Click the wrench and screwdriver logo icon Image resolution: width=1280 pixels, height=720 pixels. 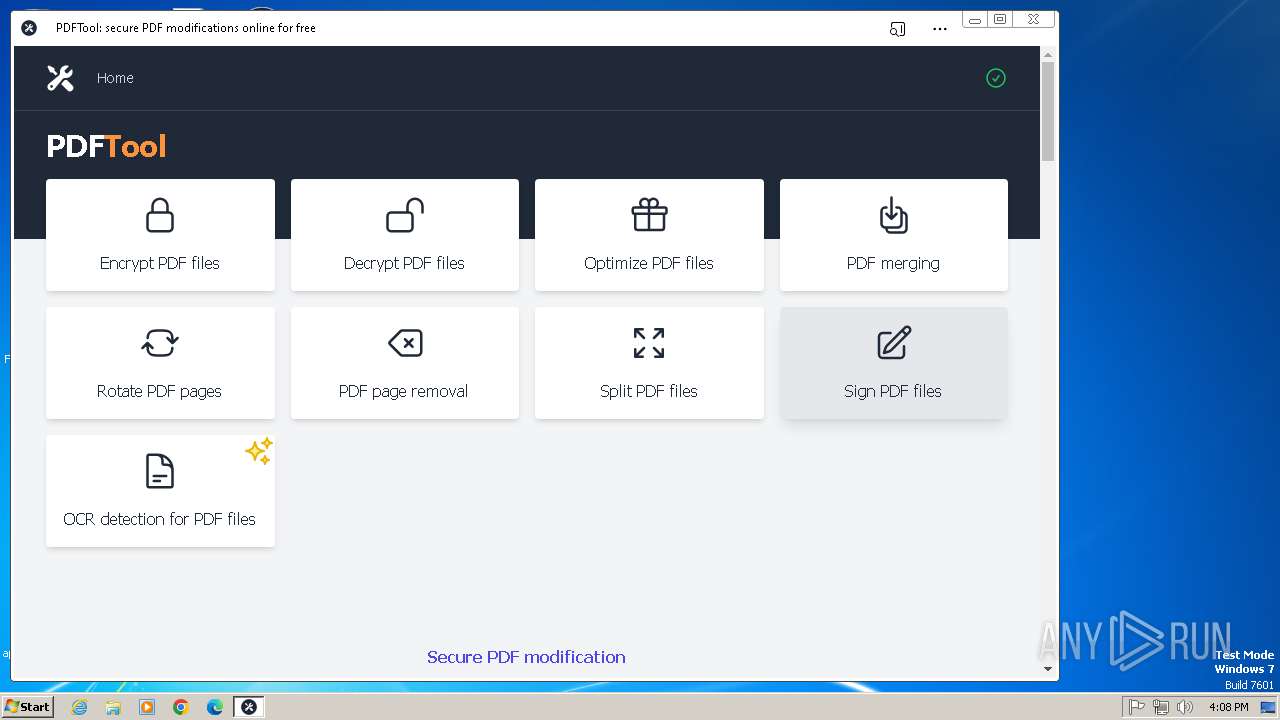click(x=60, y=78)
